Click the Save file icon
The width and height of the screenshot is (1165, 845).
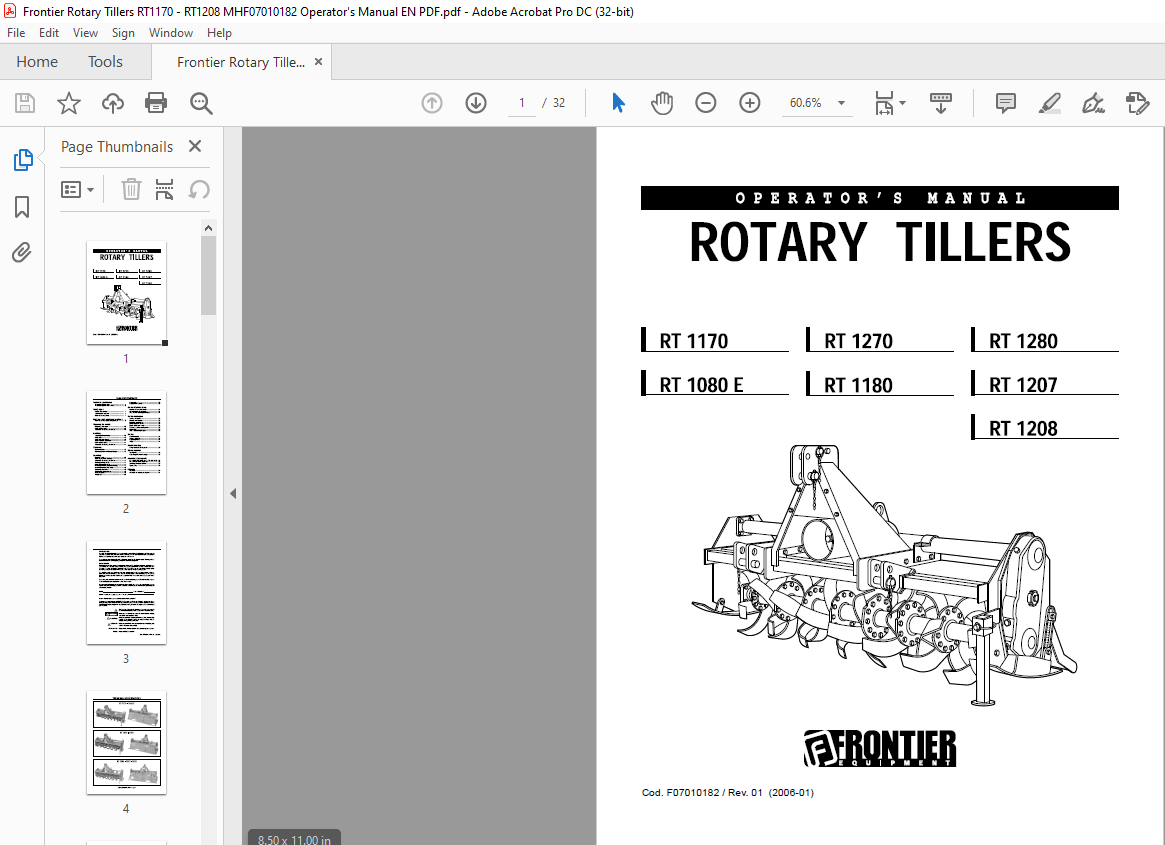[25, 103]
